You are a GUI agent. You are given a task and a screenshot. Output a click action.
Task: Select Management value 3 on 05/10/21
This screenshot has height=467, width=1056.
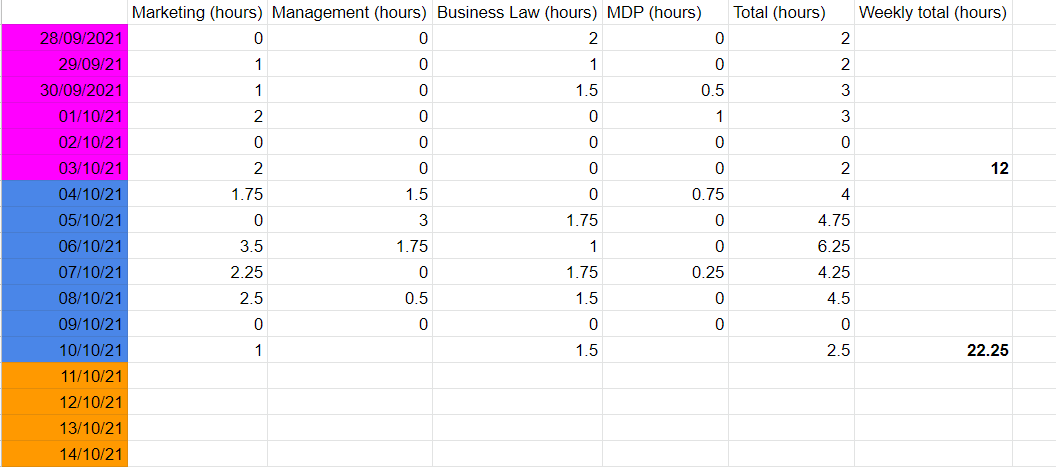coord(350,220)
